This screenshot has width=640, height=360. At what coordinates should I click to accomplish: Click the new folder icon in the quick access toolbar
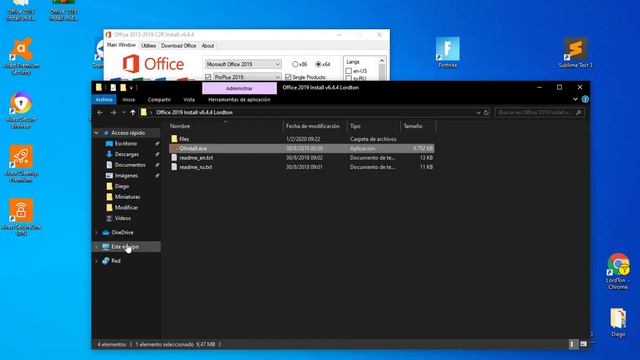[123, 87]
